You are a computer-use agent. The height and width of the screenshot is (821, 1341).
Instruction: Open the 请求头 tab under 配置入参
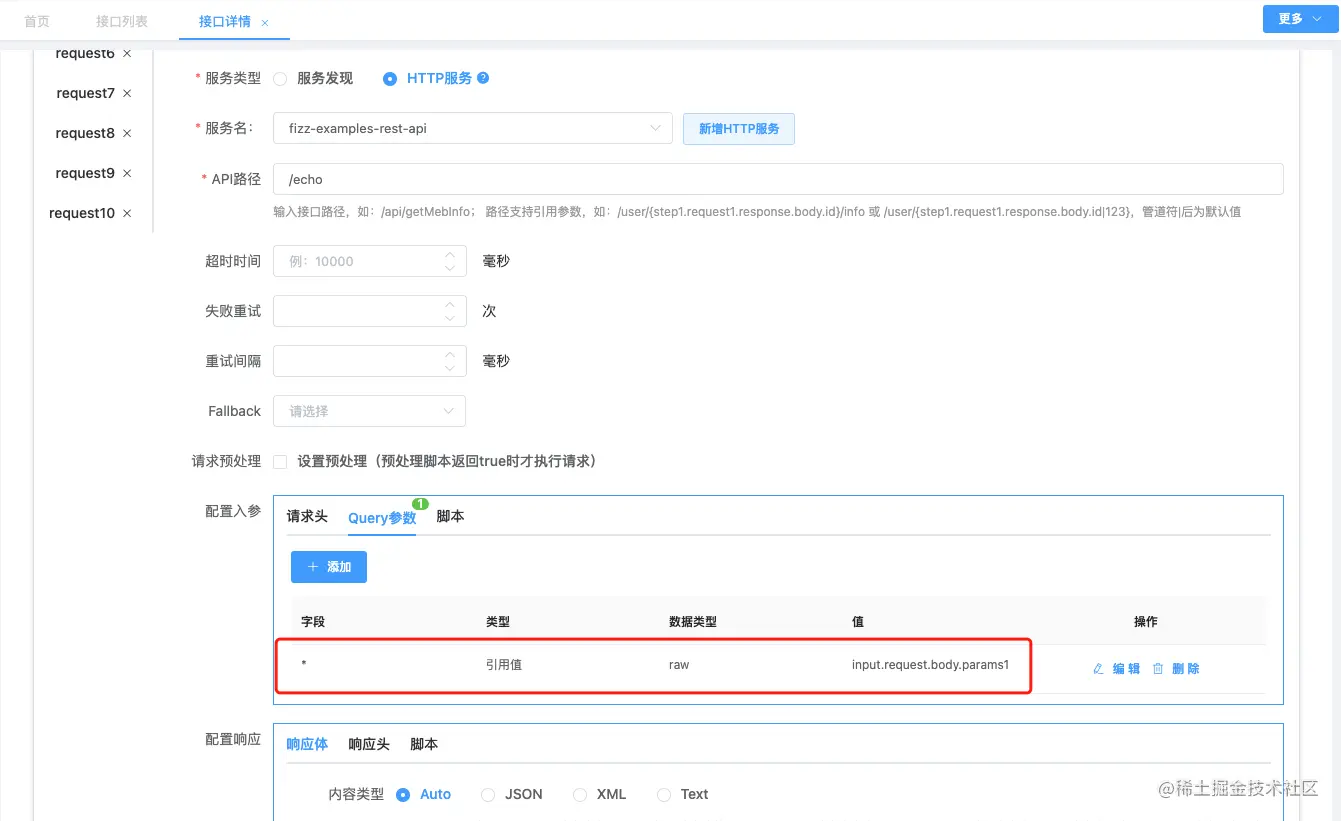[x=307, y=516]
